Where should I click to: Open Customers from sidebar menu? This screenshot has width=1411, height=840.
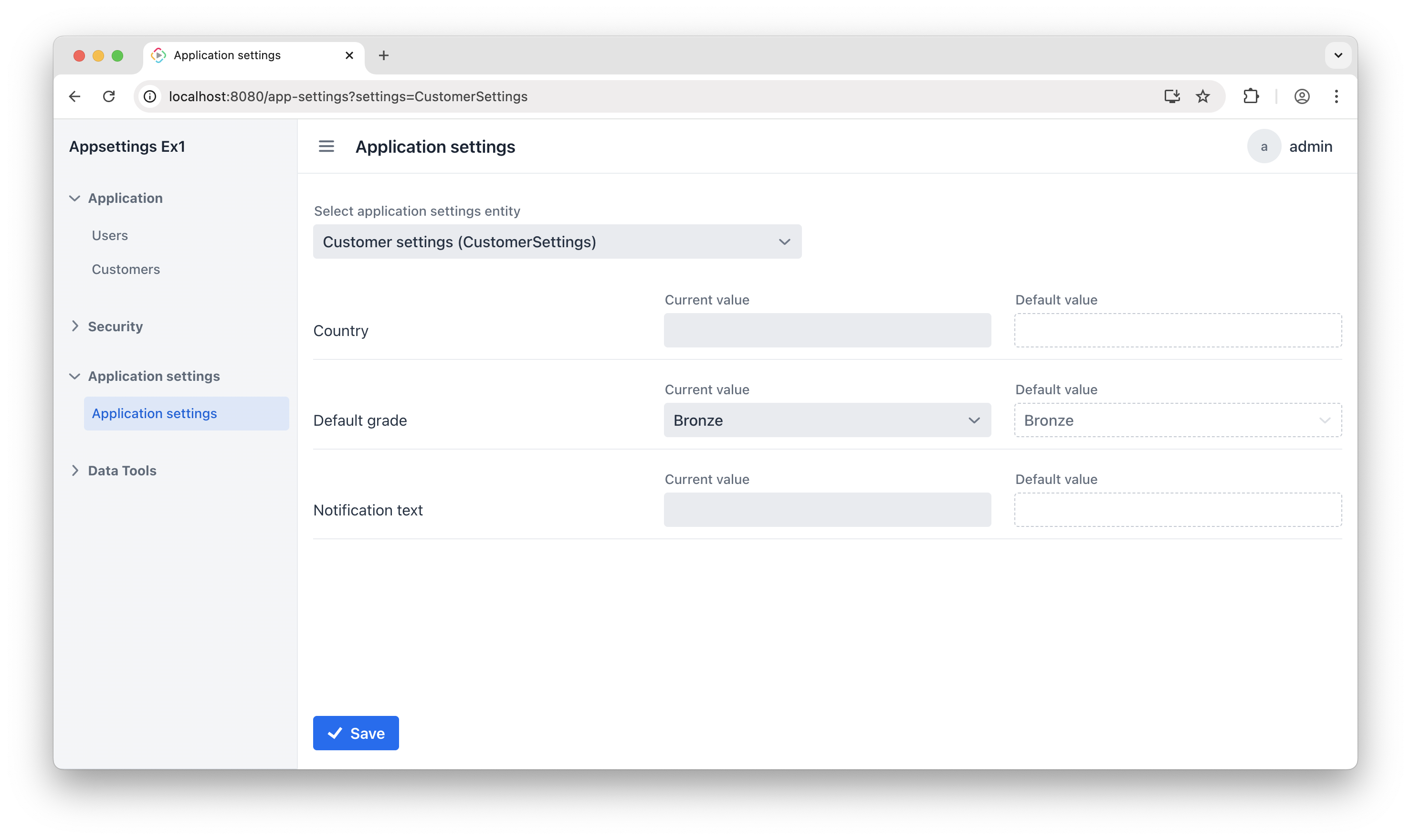pos(126,270)
